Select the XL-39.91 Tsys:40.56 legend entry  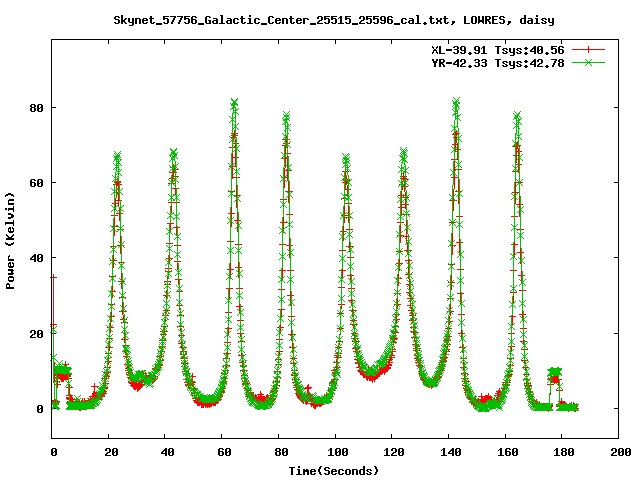point(498,50)
